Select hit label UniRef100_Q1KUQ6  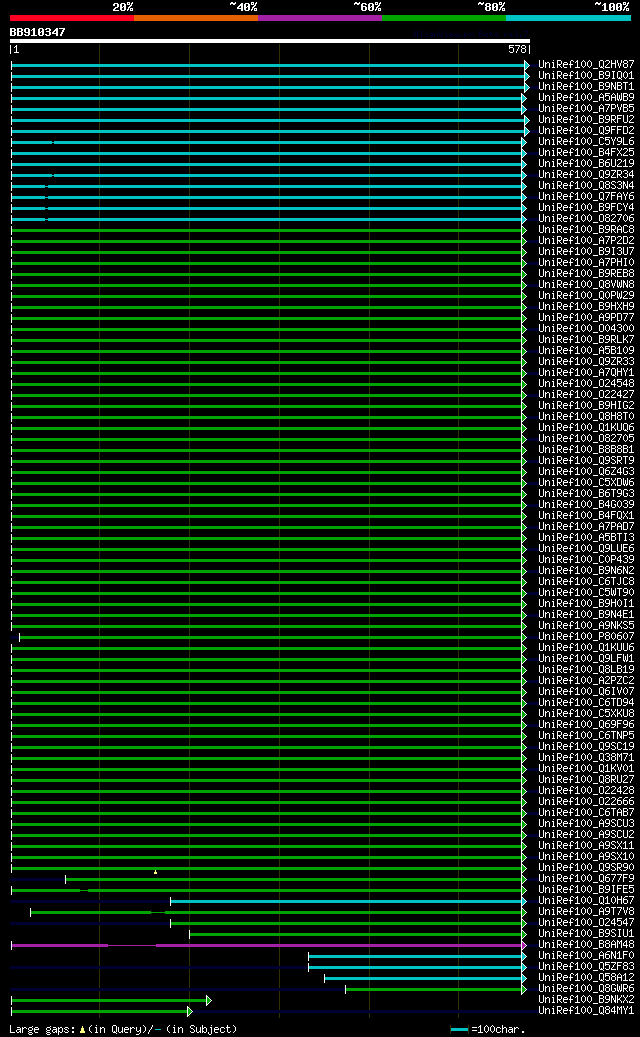pyautogui.click(x=586, y=427)
